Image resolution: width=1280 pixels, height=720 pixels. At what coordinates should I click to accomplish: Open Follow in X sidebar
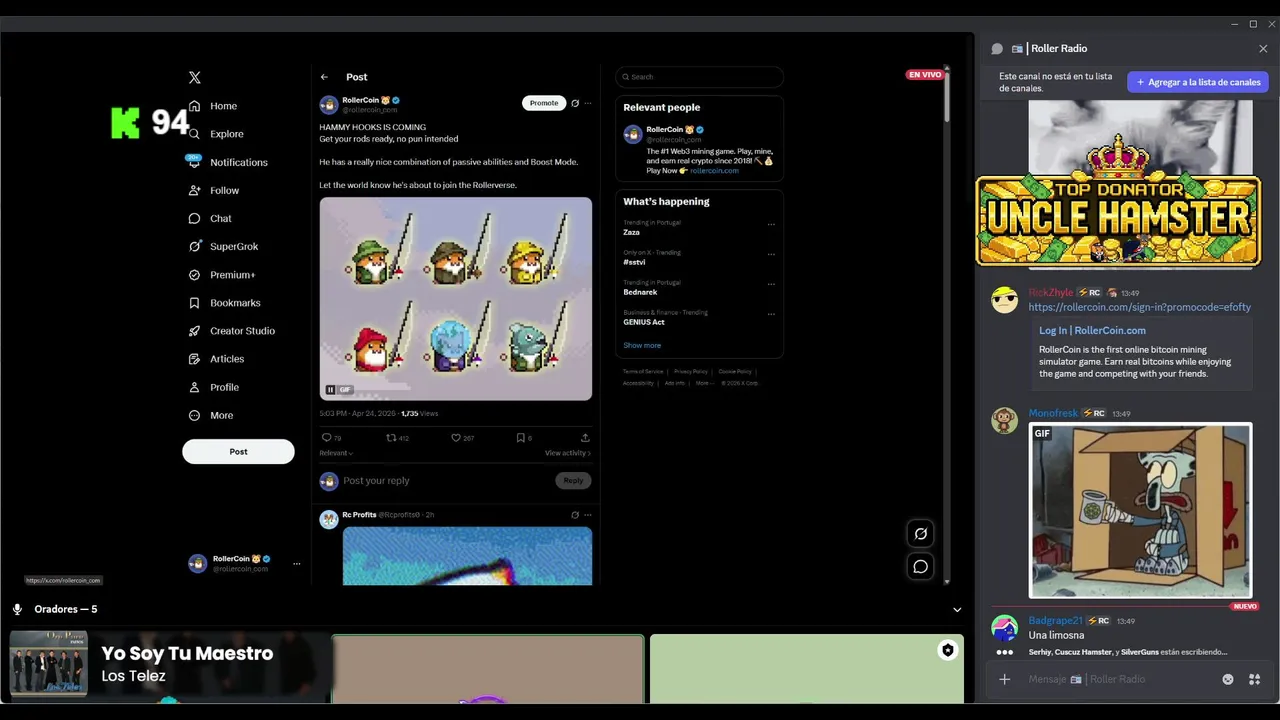pyautogui.click(x=214, y=190)
